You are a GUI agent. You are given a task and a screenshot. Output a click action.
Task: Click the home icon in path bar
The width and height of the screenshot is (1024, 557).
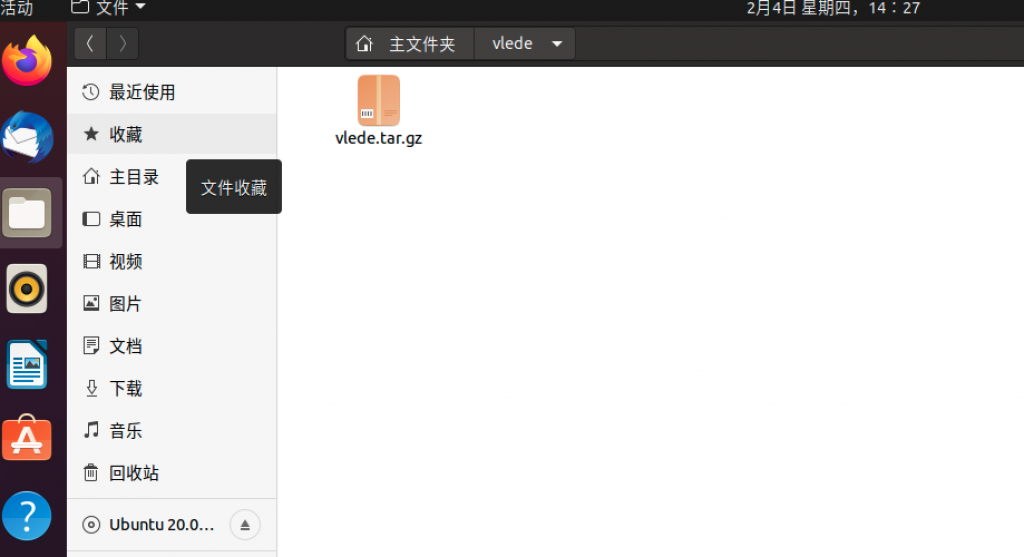pyautogui.click(x=364, y=44)
